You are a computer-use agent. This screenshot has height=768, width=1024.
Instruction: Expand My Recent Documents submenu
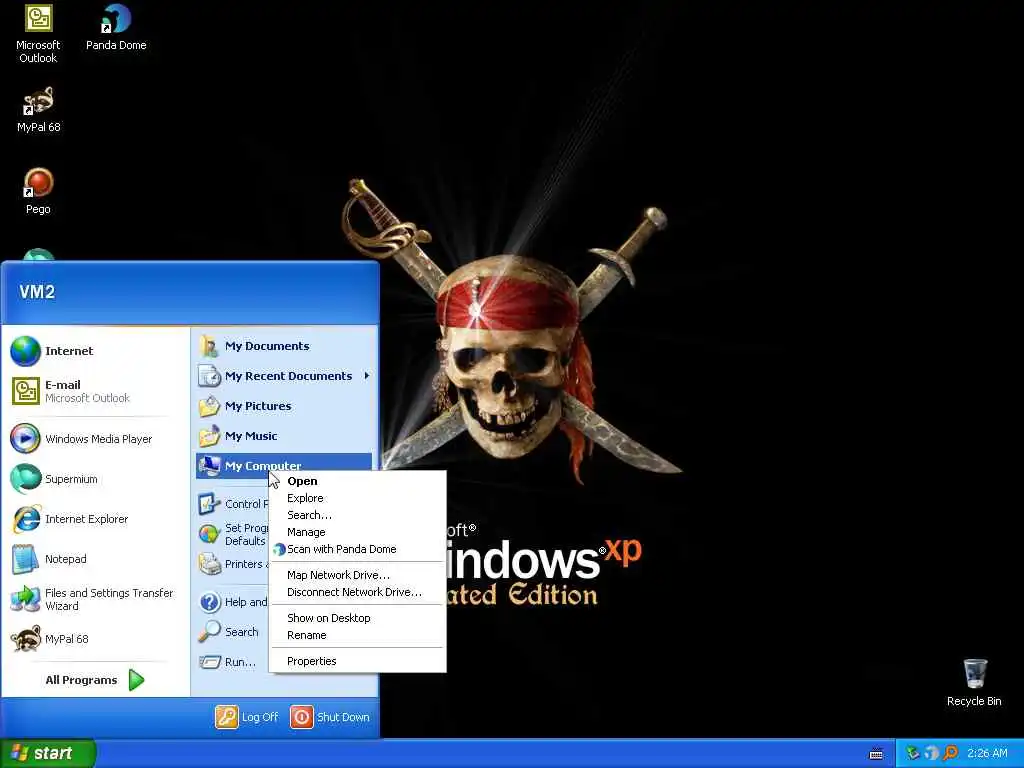[284, 376]
